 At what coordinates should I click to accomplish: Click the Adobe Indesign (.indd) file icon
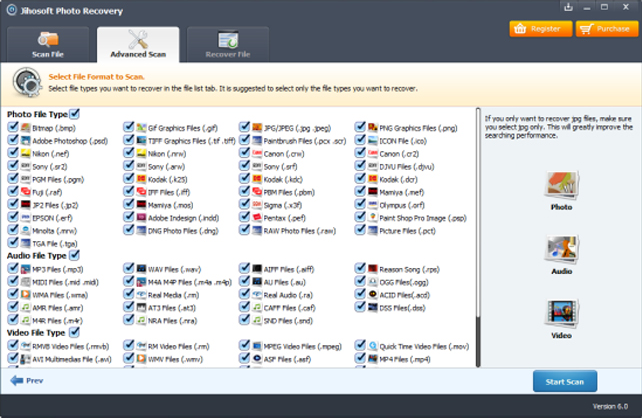point(141,217)
